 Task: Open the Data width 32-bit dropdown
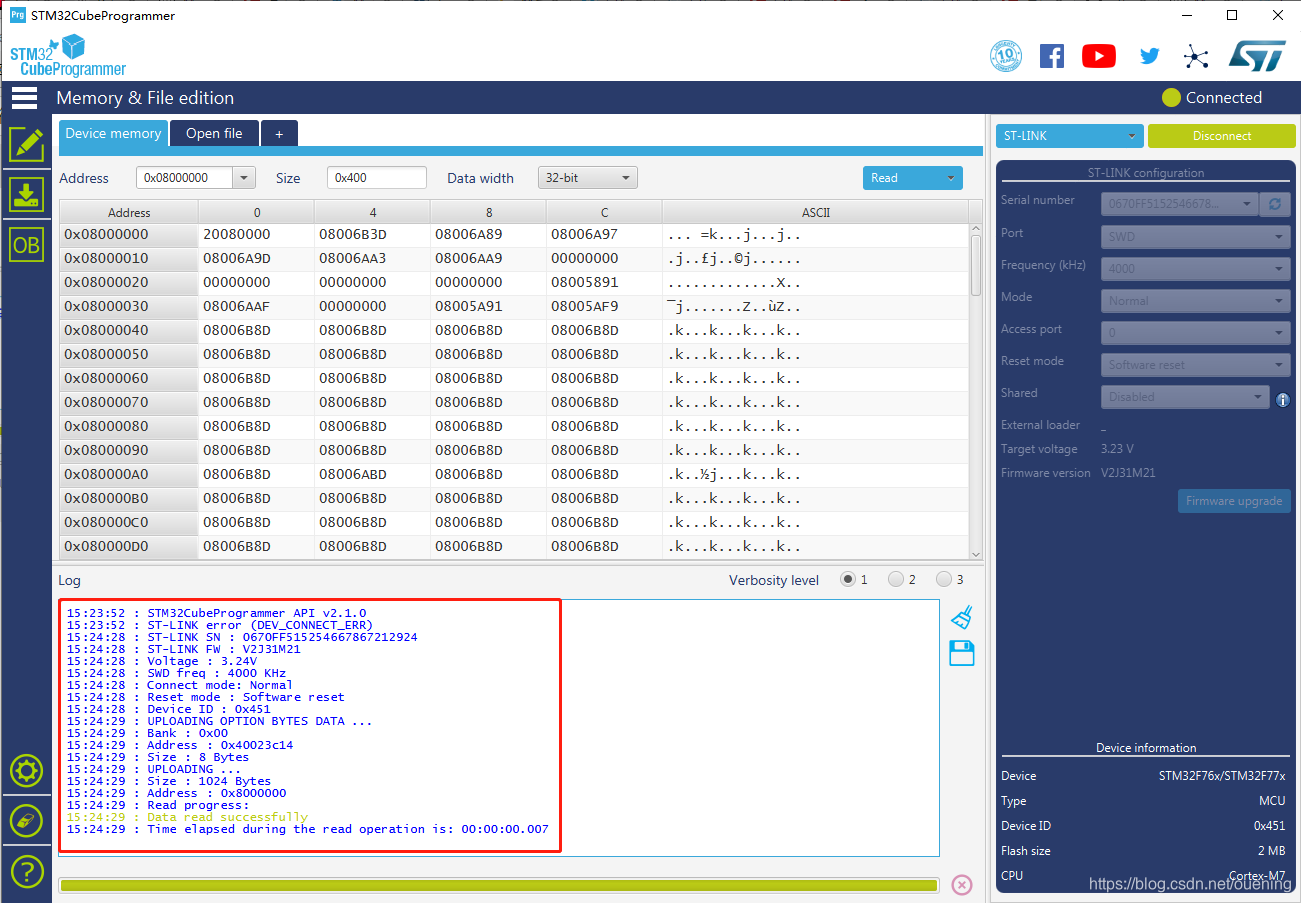(587, 178)
